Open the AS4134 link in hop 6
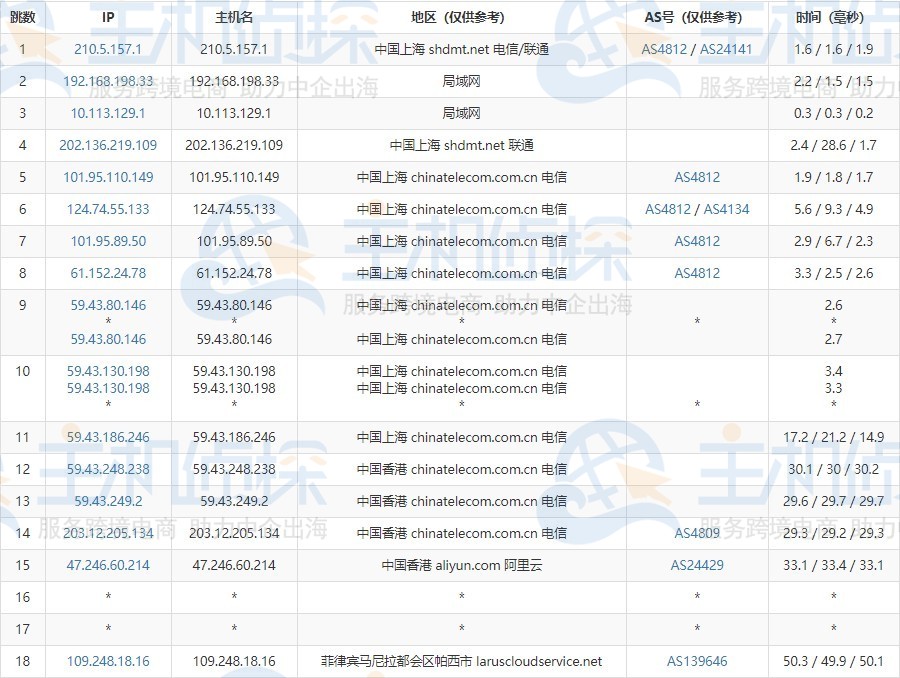The image size is (900, 678). [x=726, y=210]
